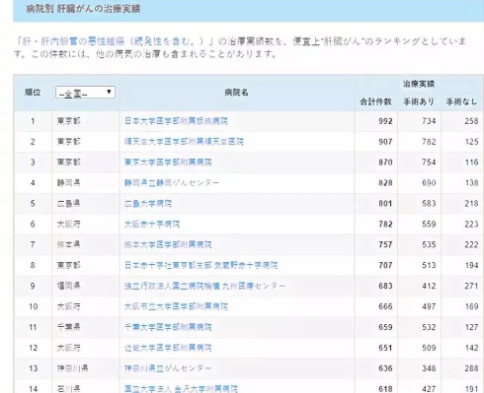Open 金沢大学附属病院 link
This screenshot has width=484, height=393.
181,389
